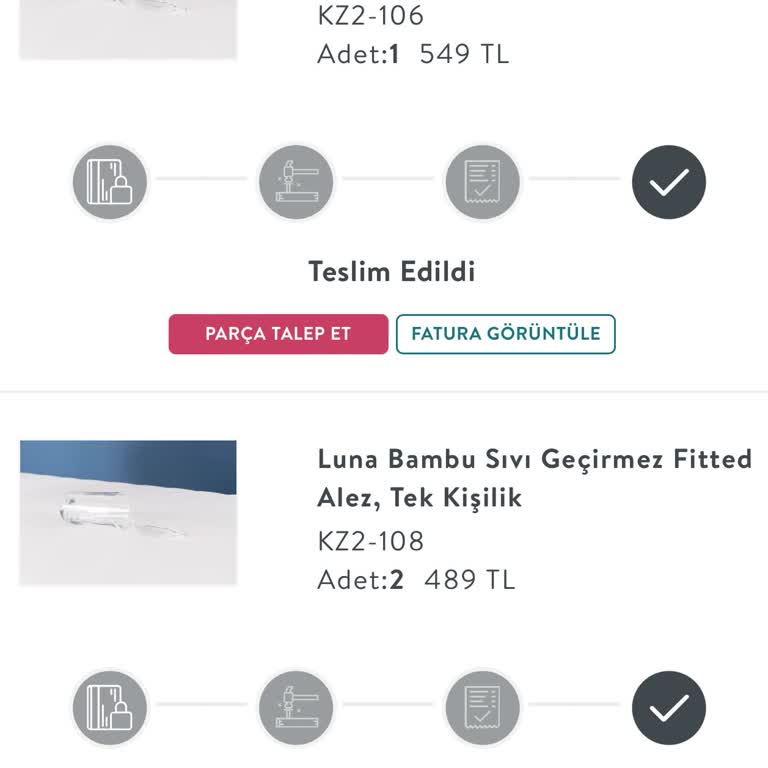Click the production step icon for KZ2-106 order
This screenshot has width=768, height=768.
coord(296,182)
